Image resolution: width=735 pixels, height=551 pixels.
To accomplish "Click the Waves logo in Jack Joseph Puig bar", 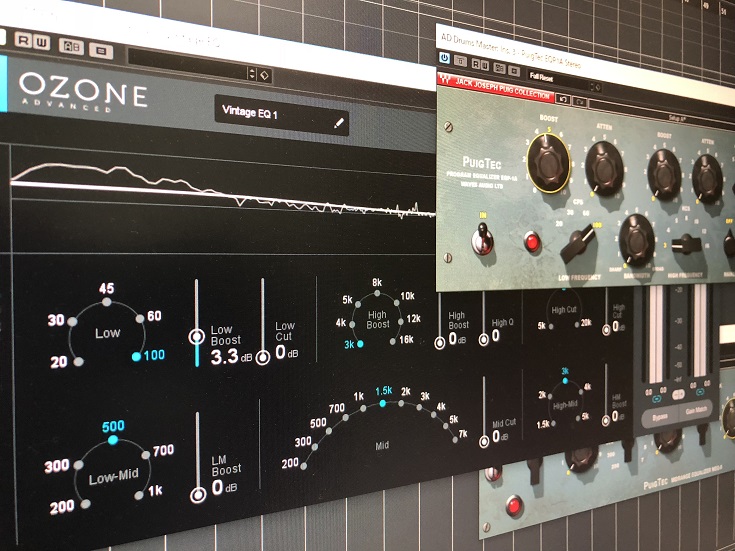I will (x=445, y=80).
